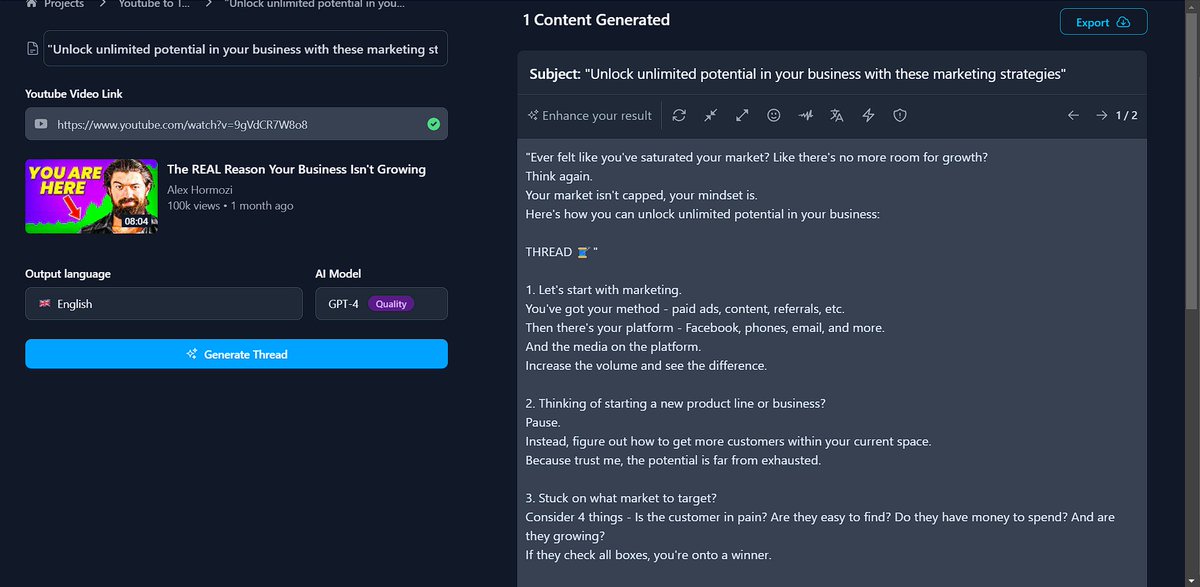Click the channel name Alex Hormozi
1200x587 pixels.
tap(199, 188)
